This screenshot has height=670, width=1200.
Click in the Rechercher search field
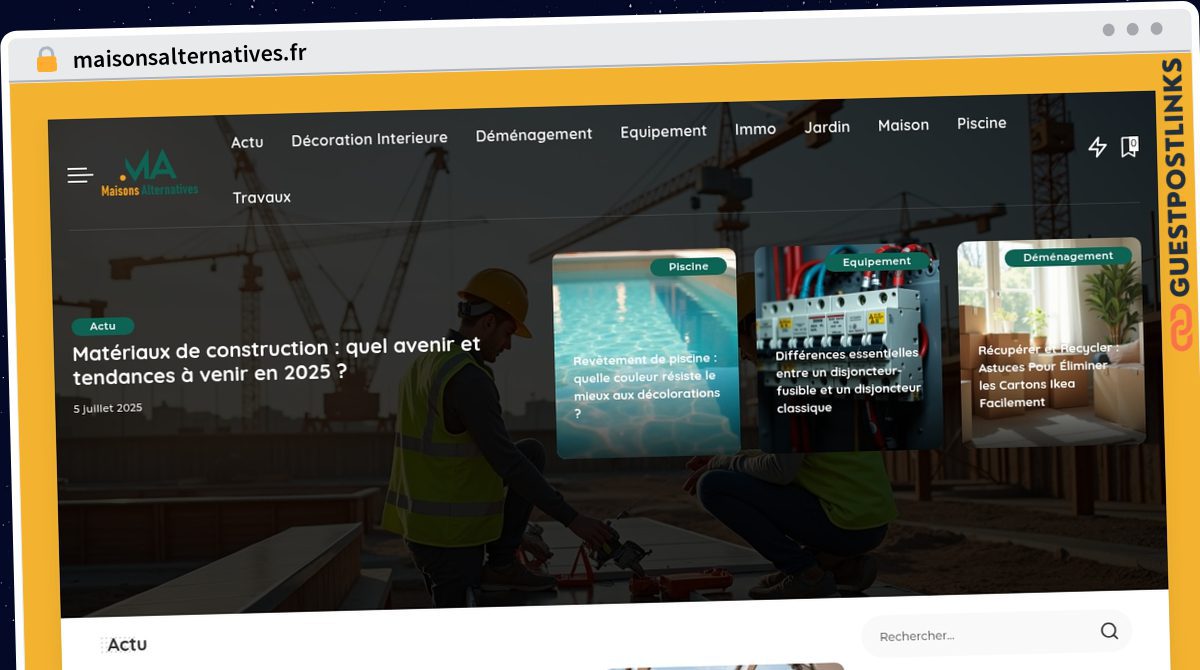pyautogui.click(x=980, y=636)
